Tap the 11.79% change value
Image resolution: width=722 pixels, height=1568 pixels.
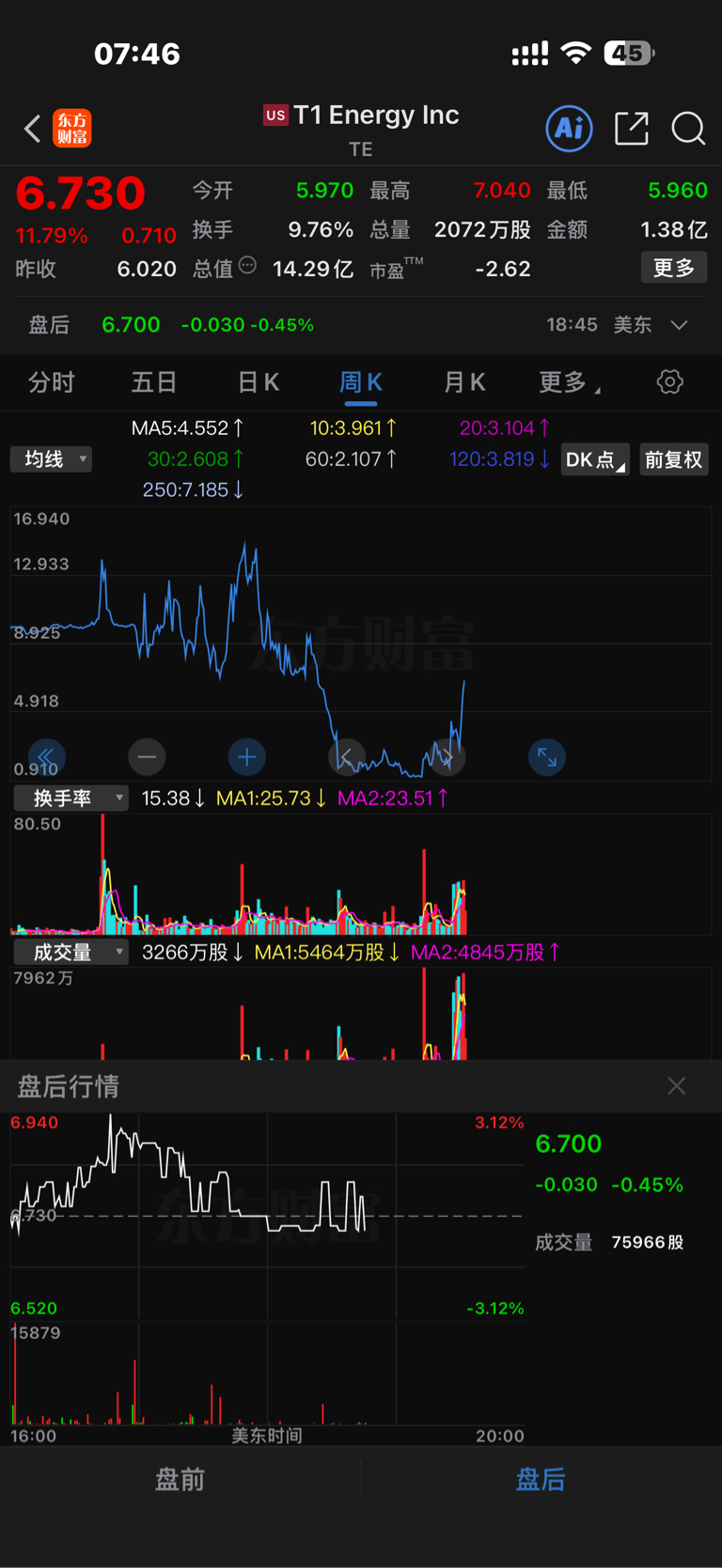tap(51, 235)
